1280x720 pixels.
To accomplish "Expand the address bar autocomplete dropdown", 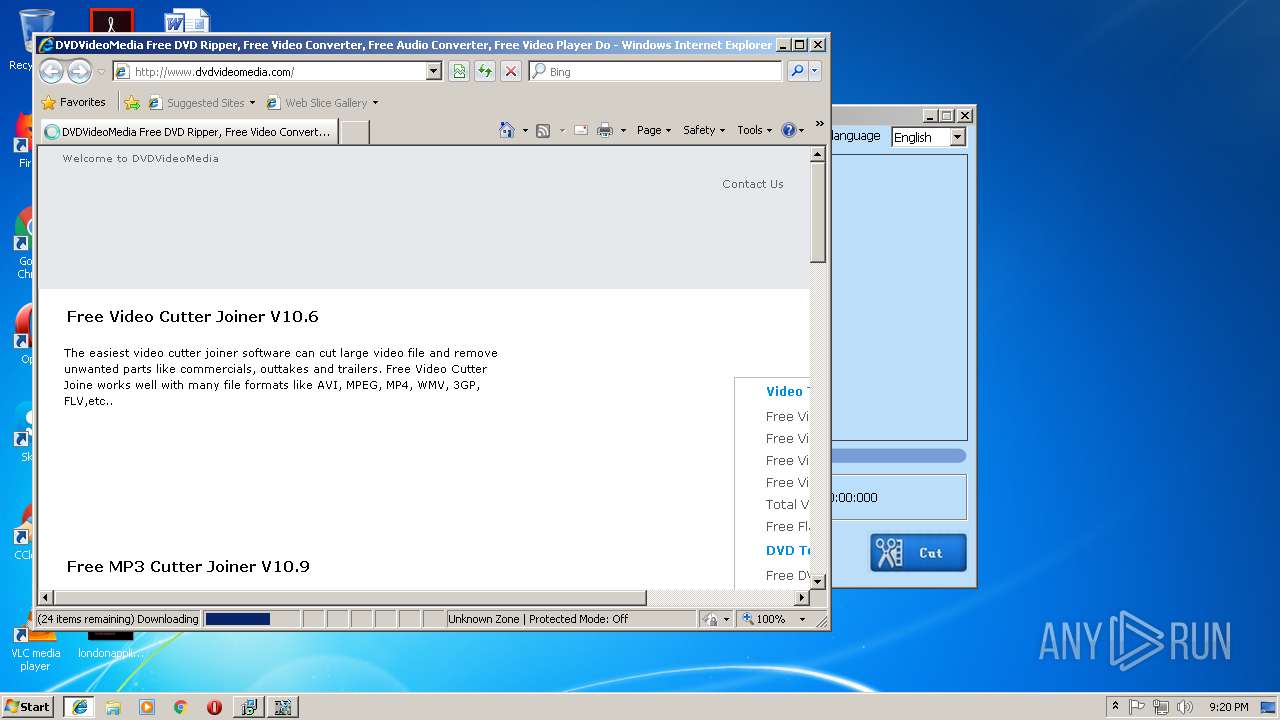I will coord(433,71).
